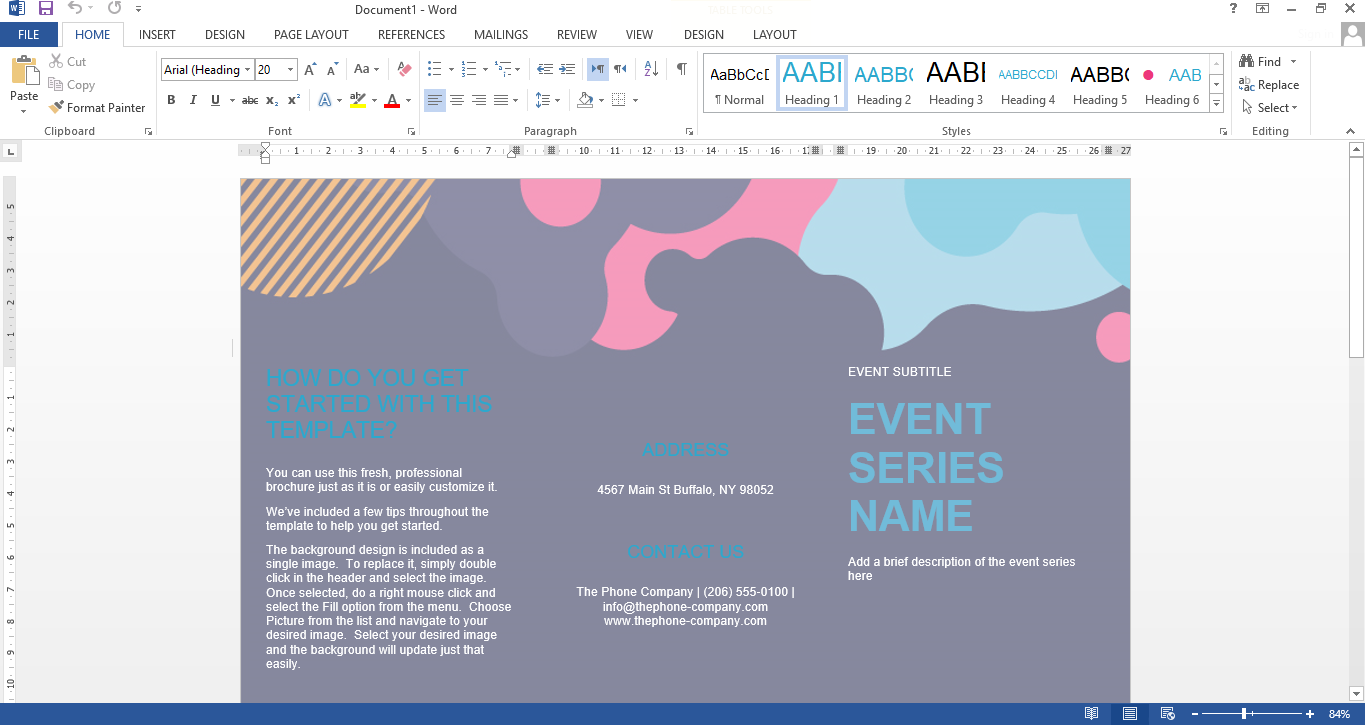The height and width of the screenshot is (725, 1365).
Task: Click Replace in the Editing group
Action: click(x=1271, y=84)
